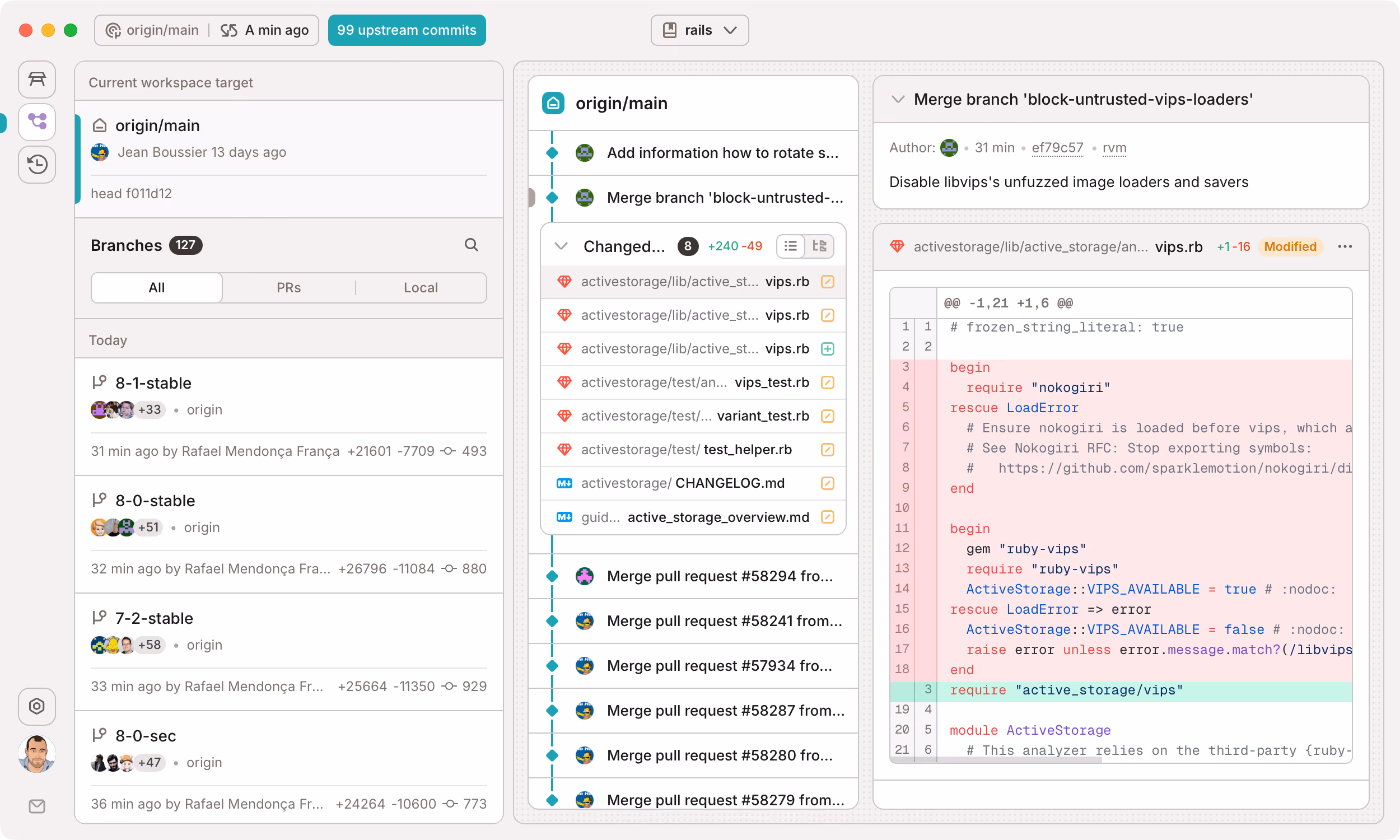Screen dimensions: 1400x840
Task: Open the workspace view in the sidebar
Action: (x=37, y=80)
